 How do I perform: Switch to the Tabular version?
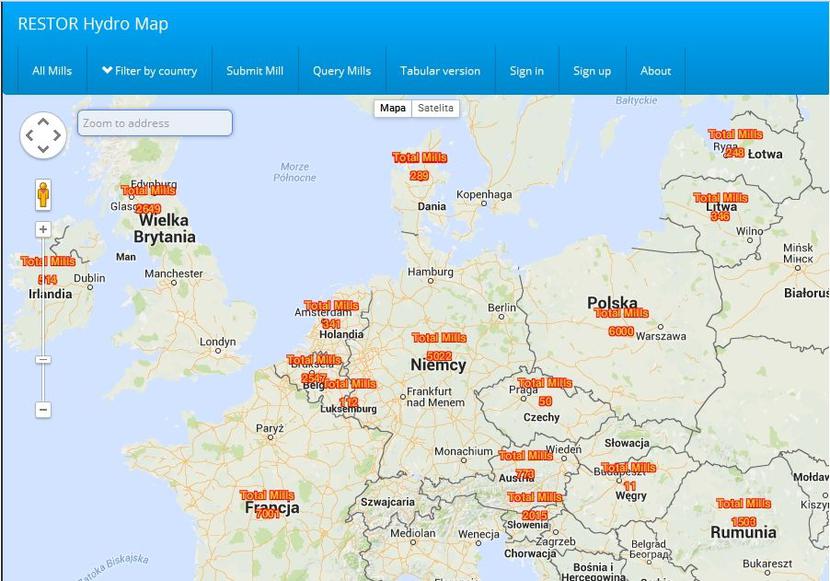pyautogui.click(x=440, y=71)
